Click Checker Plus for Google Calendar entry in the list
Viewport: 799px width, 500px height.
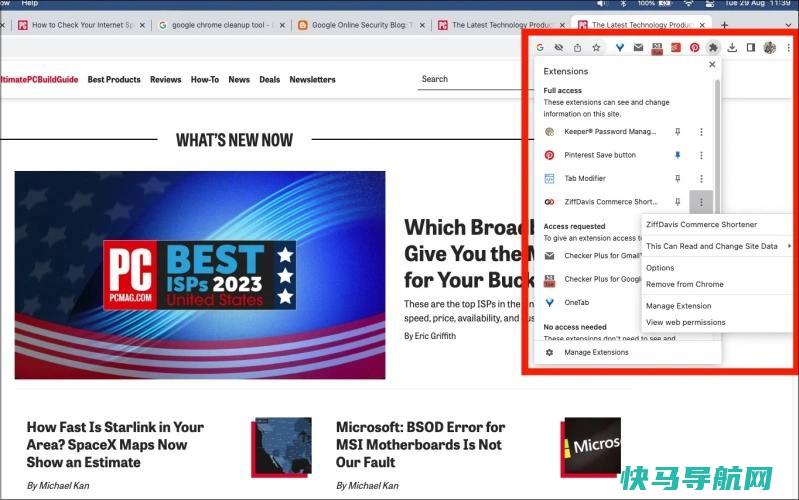[x=591, y=279]
